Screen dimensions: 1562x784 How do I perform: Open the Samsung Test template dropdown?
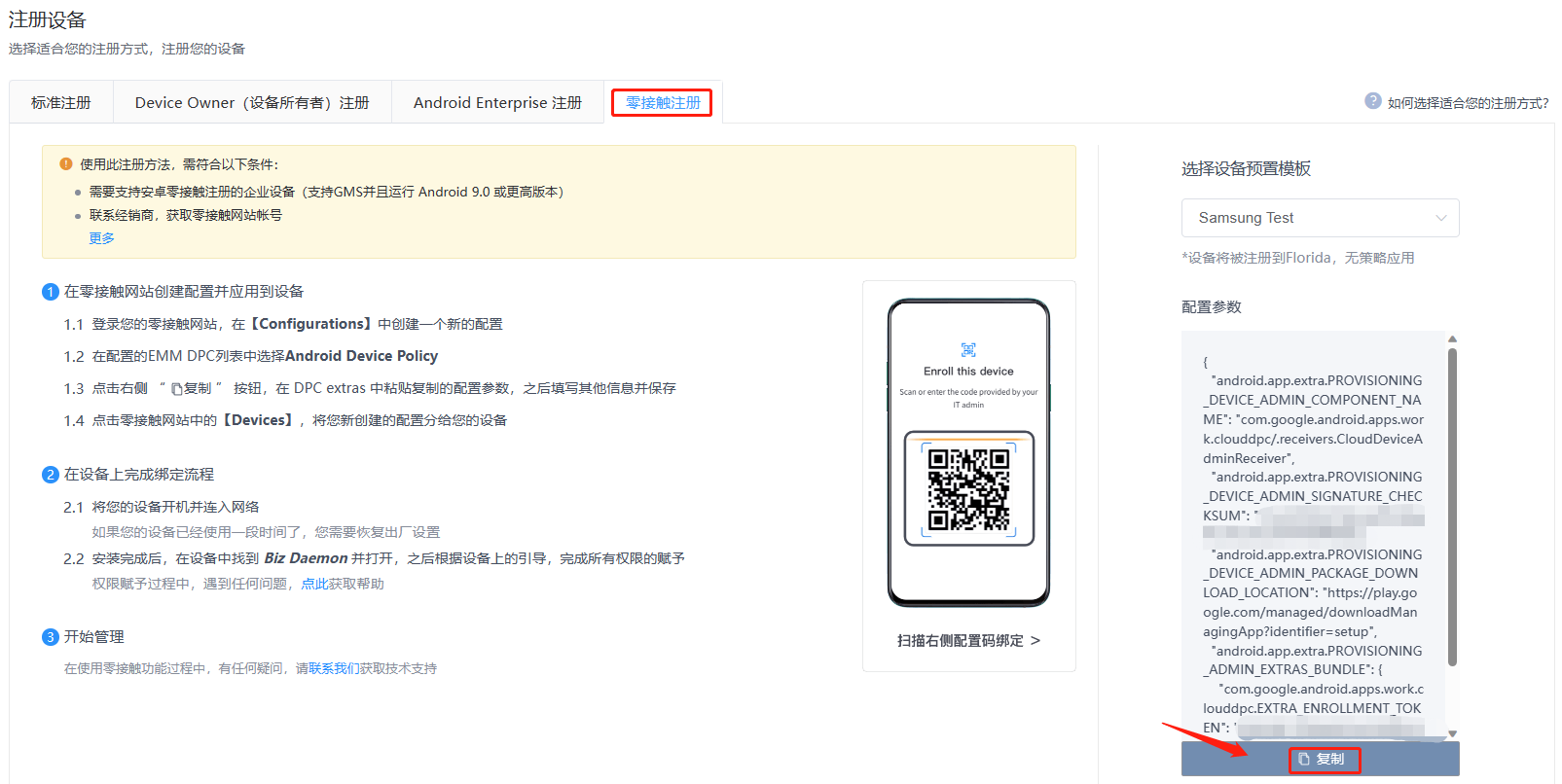(x=1320, y=218)
